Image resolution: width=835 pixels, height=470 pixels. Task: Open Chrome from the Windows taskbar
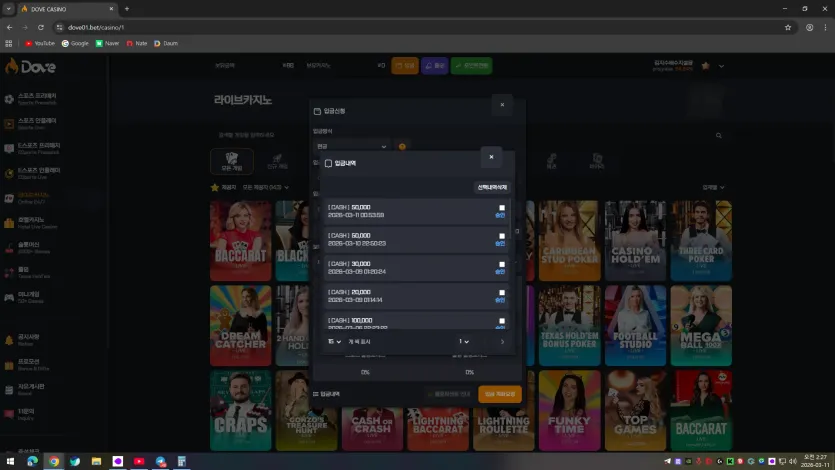point(54,461)
